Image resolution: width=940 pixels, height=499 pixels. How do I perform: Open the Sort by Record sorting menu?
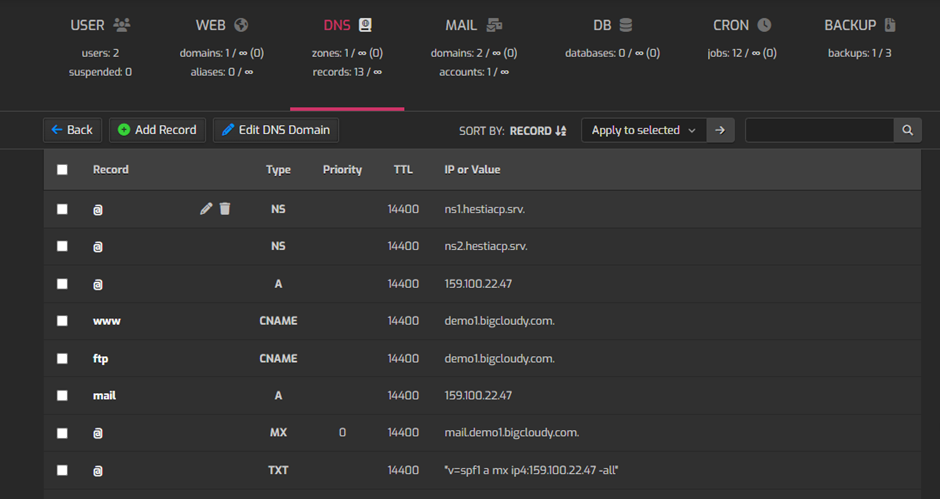tap(538, 130)
